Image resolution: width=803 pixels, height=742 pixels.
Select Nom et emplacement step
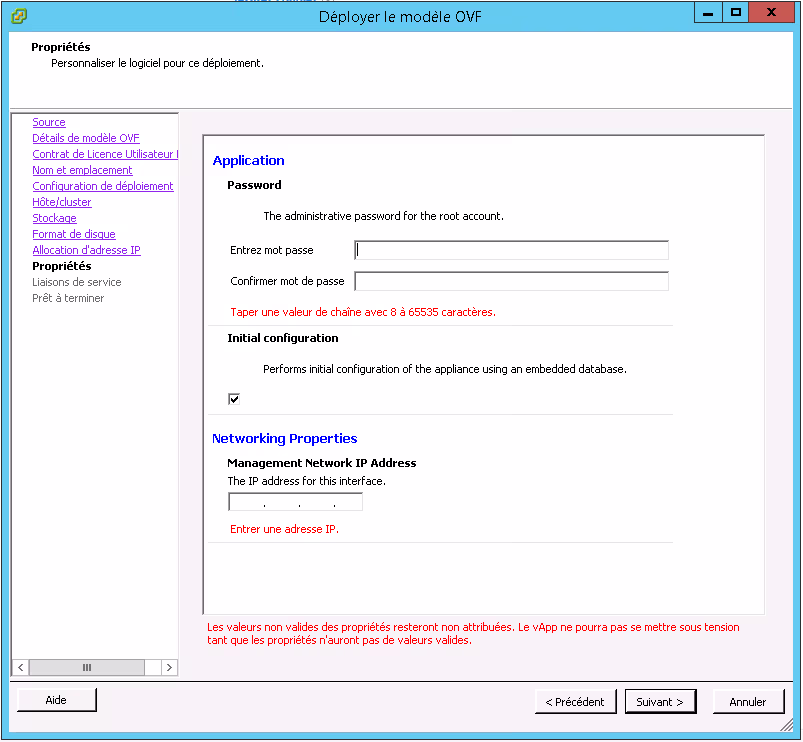[82, 170]
